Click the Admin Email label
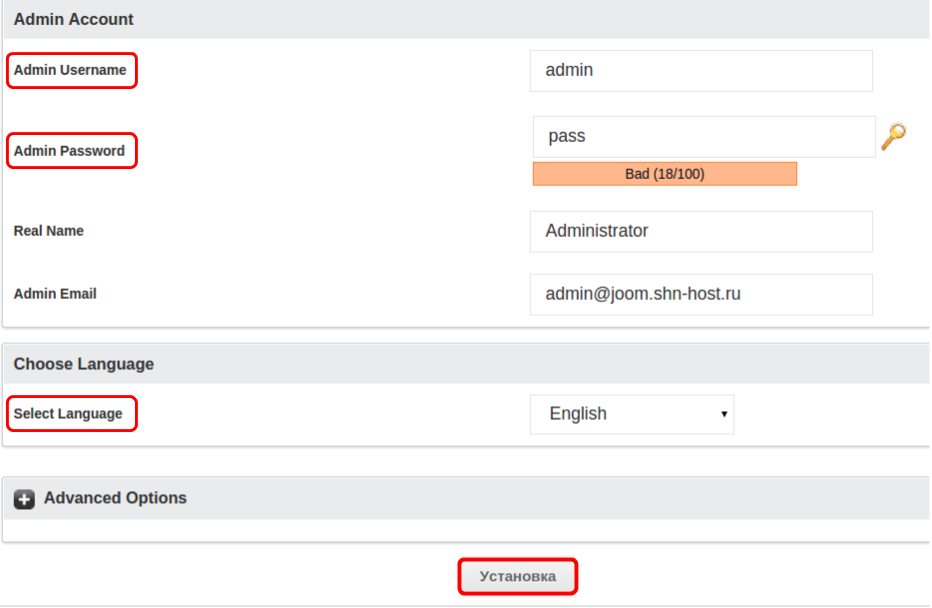Viewport: 932px width, 608px height. point(55,294)
